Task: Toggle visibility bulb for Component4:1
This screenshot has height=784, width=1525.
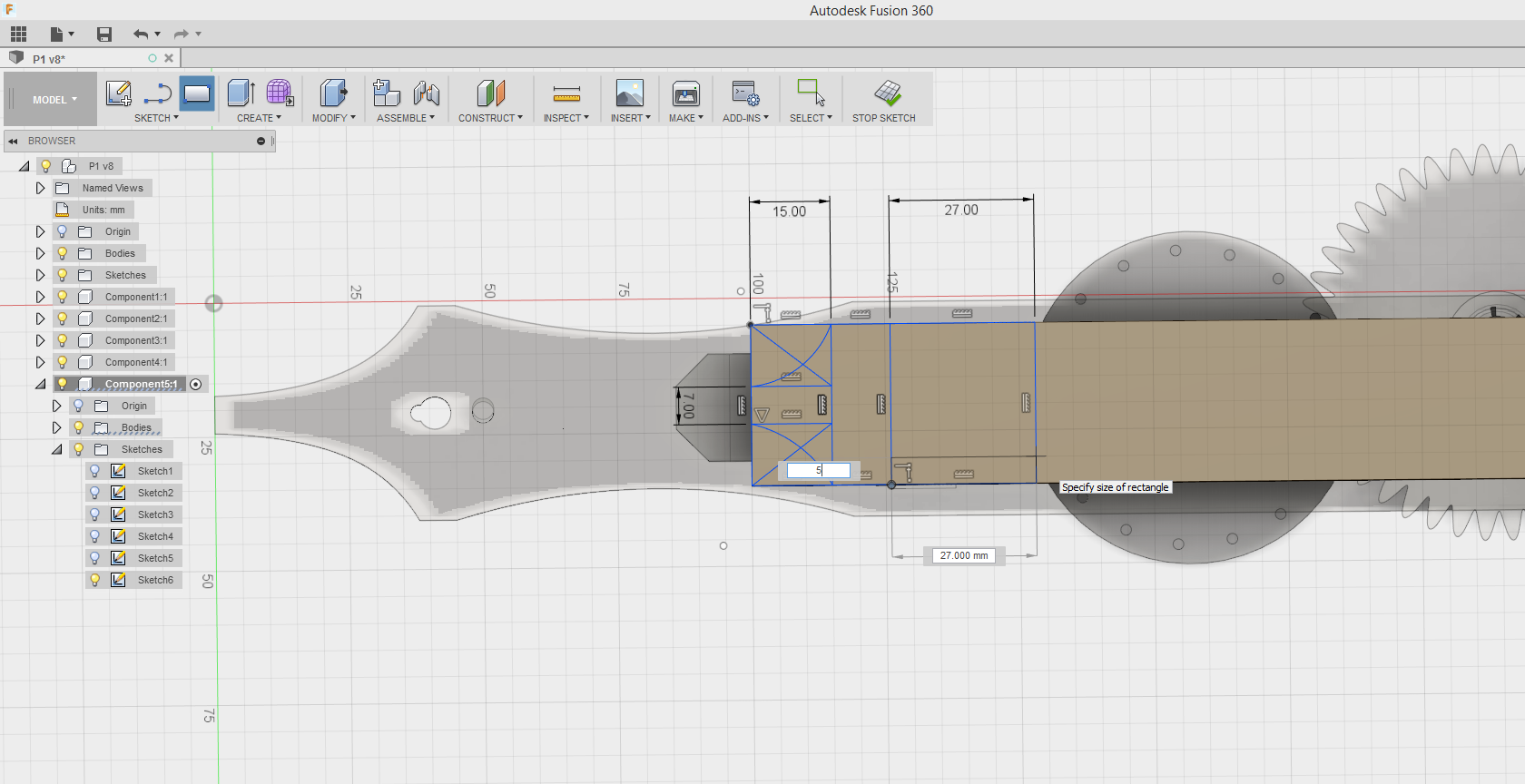Action: click(63, 362)
